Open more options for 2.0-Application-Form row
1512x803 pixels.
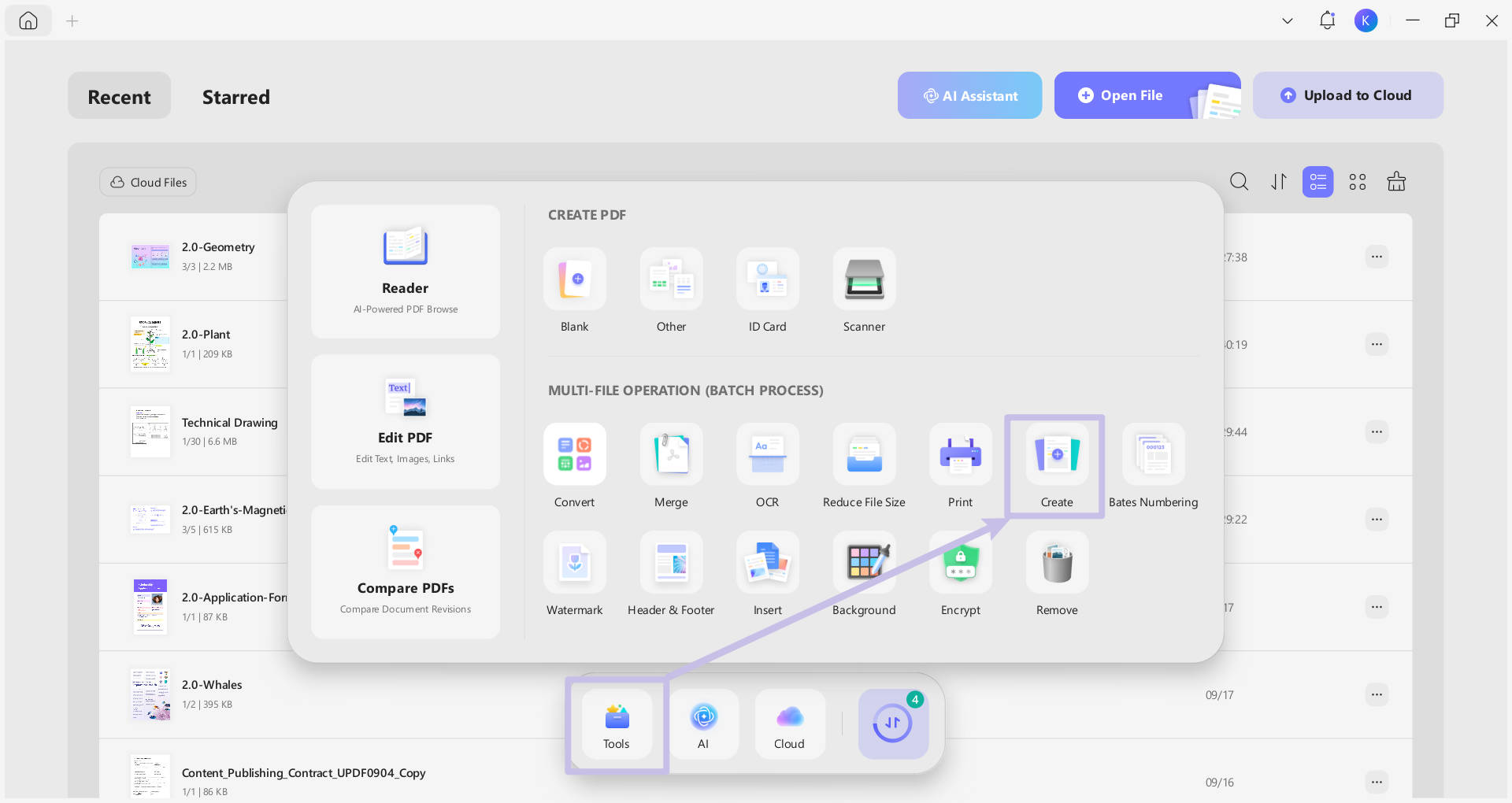(1377, 607)
